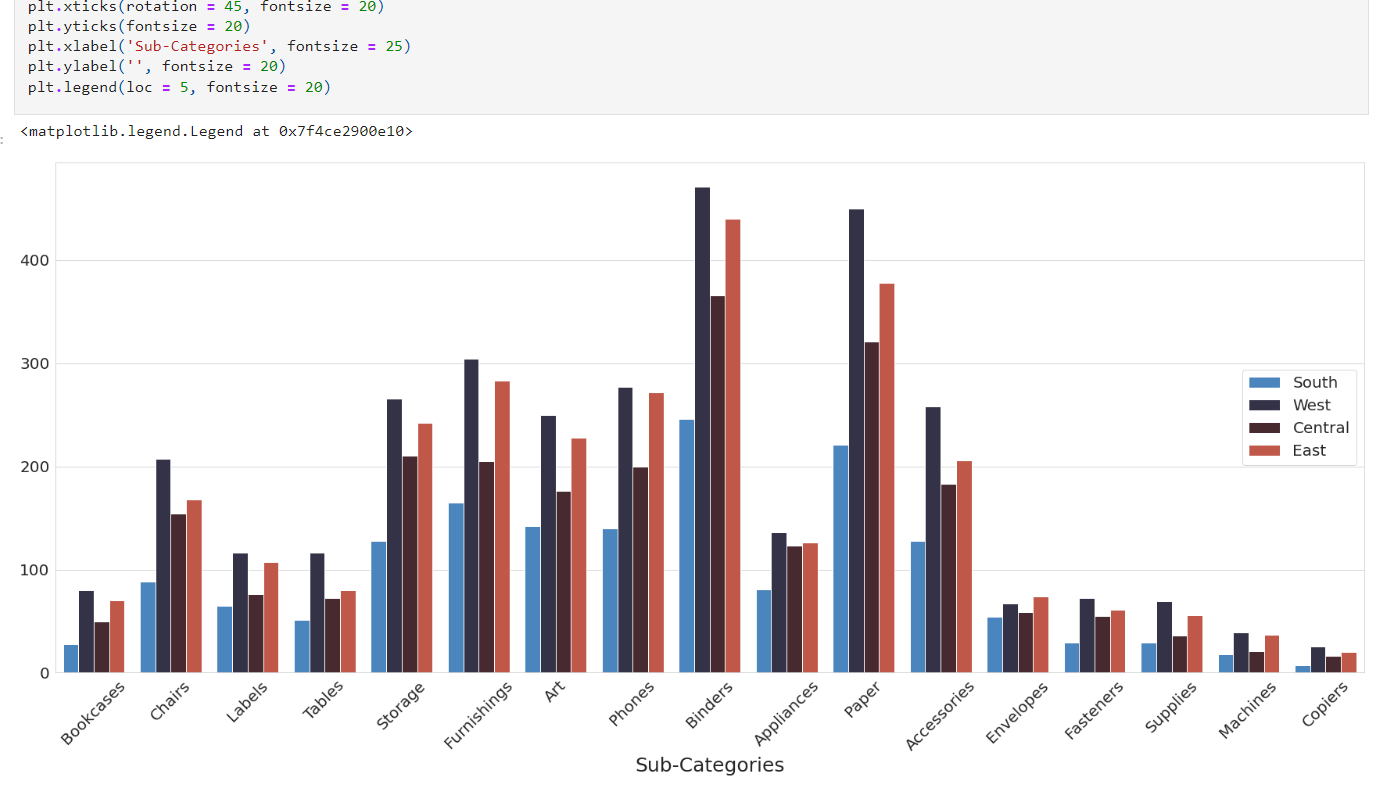Click the plt.xlabel 'Sub-Categories' code line

[219, 46]
